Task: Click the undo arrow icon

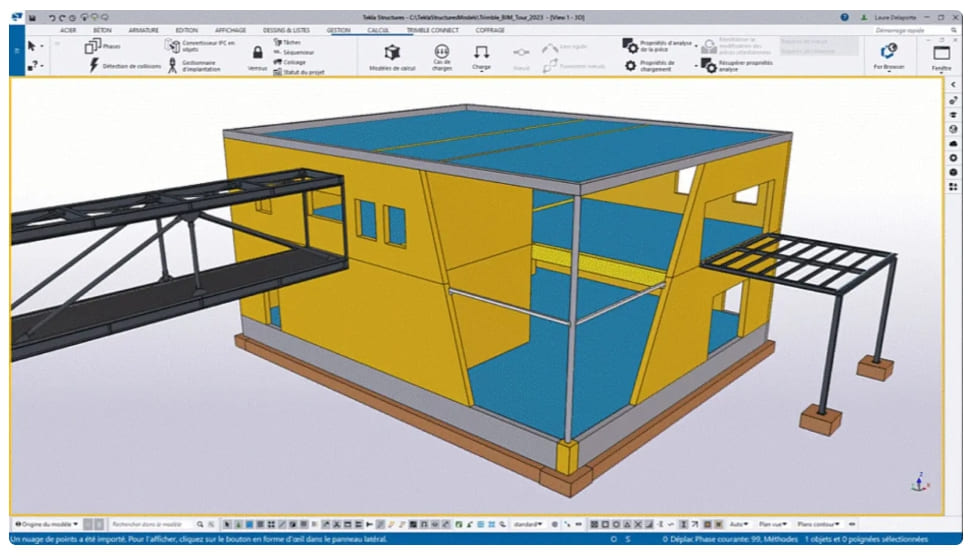Action: click(52, 17)
